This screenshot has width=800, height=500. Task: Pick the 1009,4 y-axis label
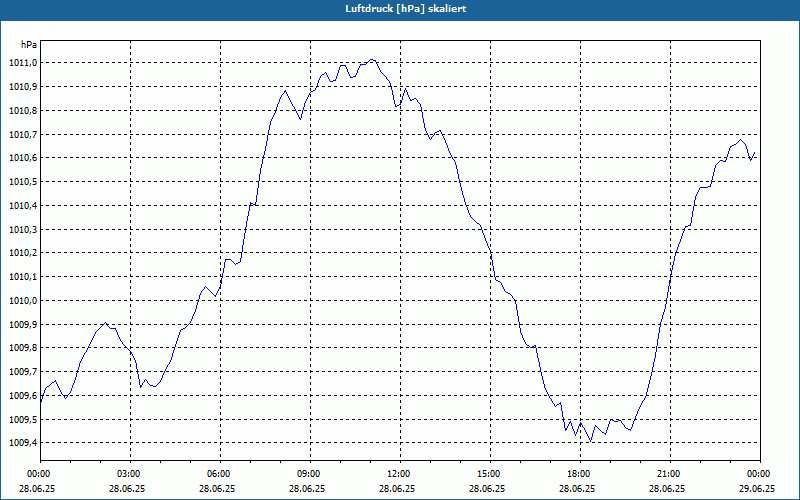(x=23, y=443)
